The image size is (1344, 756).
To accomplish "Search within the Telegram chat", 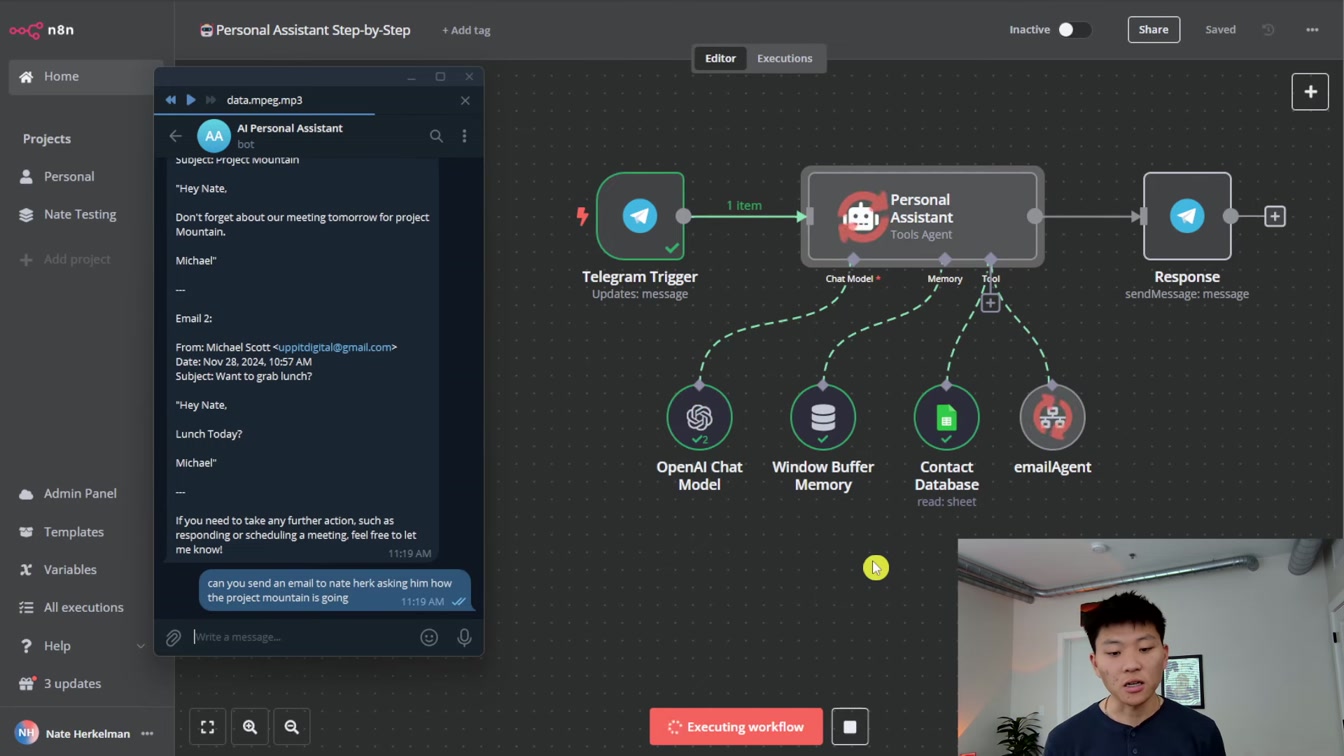I will (x=436, y=136).
